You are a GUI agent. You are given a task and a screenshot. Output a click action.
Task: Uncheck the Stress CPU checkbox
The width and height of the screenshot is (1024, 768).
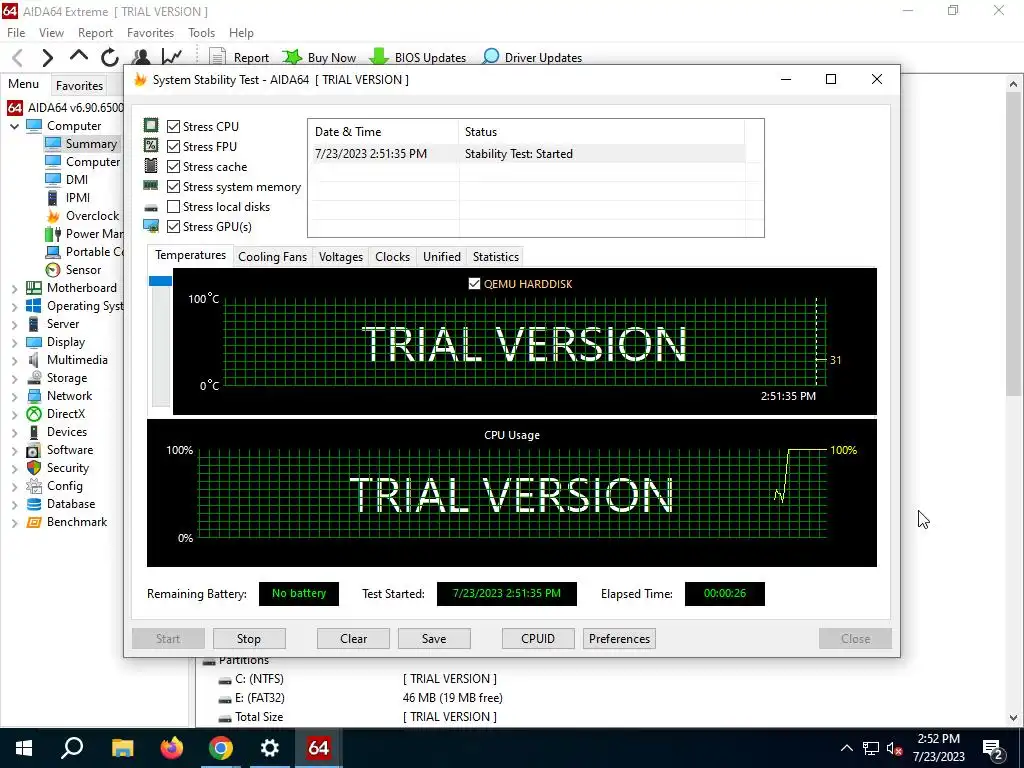173,127
